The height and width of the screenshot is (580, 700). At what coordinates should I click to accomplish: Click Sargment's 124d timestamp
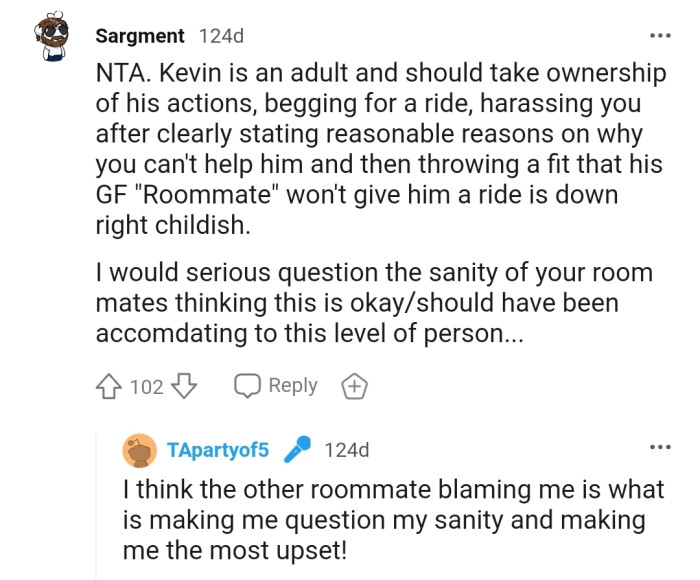(x=221, y=36)
